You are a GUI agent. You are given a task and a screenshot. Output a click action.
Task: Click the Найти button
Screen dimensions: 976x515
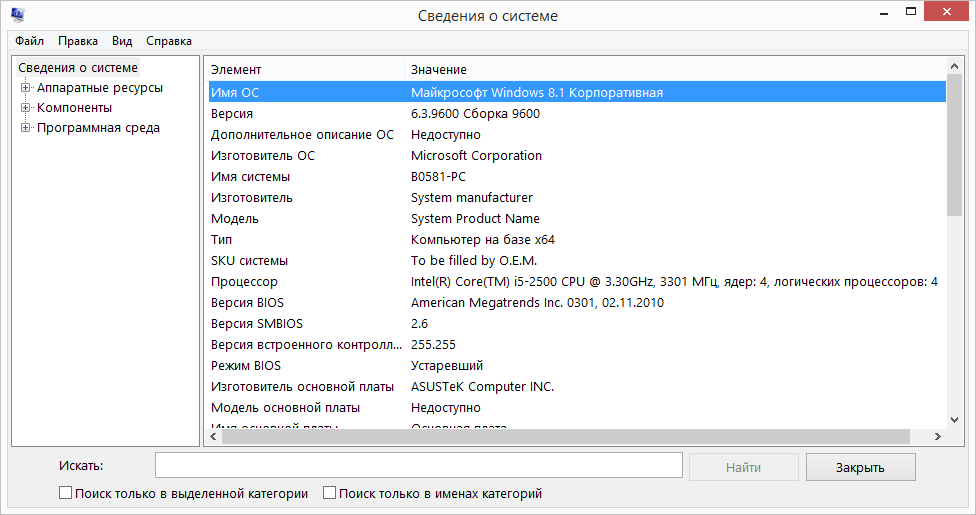tap(744, 467)
